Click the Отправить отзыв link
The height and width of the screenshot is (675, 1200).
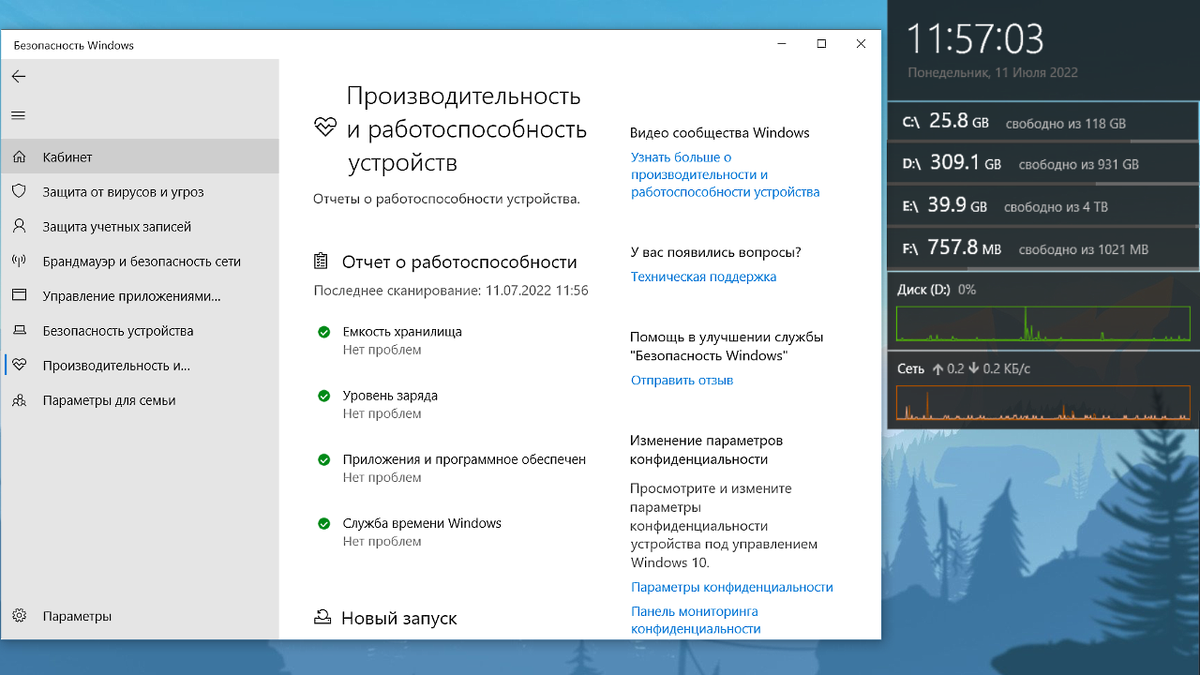[x=682, y=380]
